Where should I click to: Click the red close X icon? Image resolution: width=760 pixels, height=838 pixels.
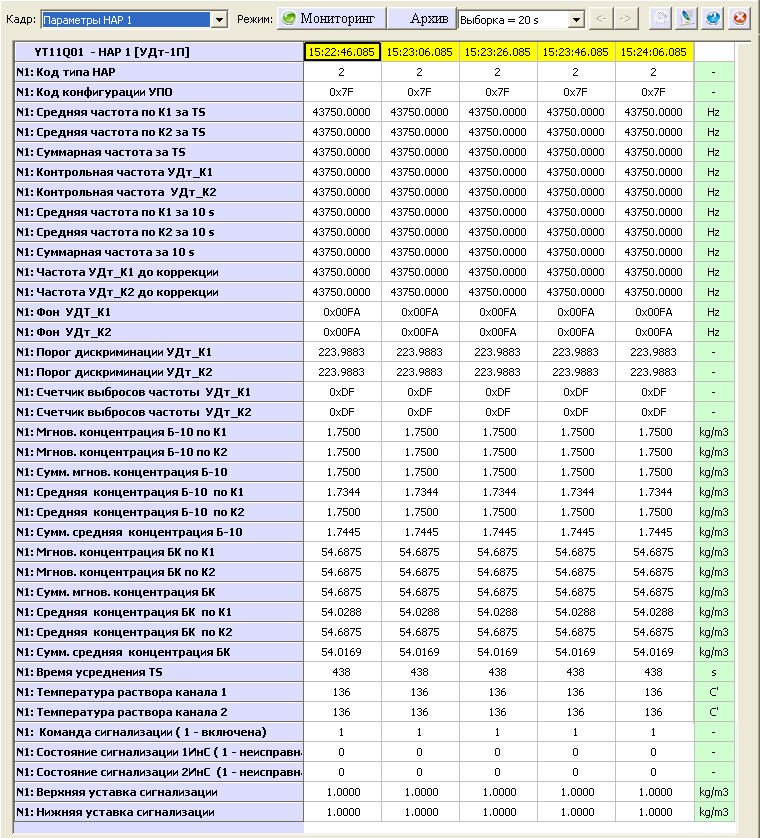click(x=739, y=19)
